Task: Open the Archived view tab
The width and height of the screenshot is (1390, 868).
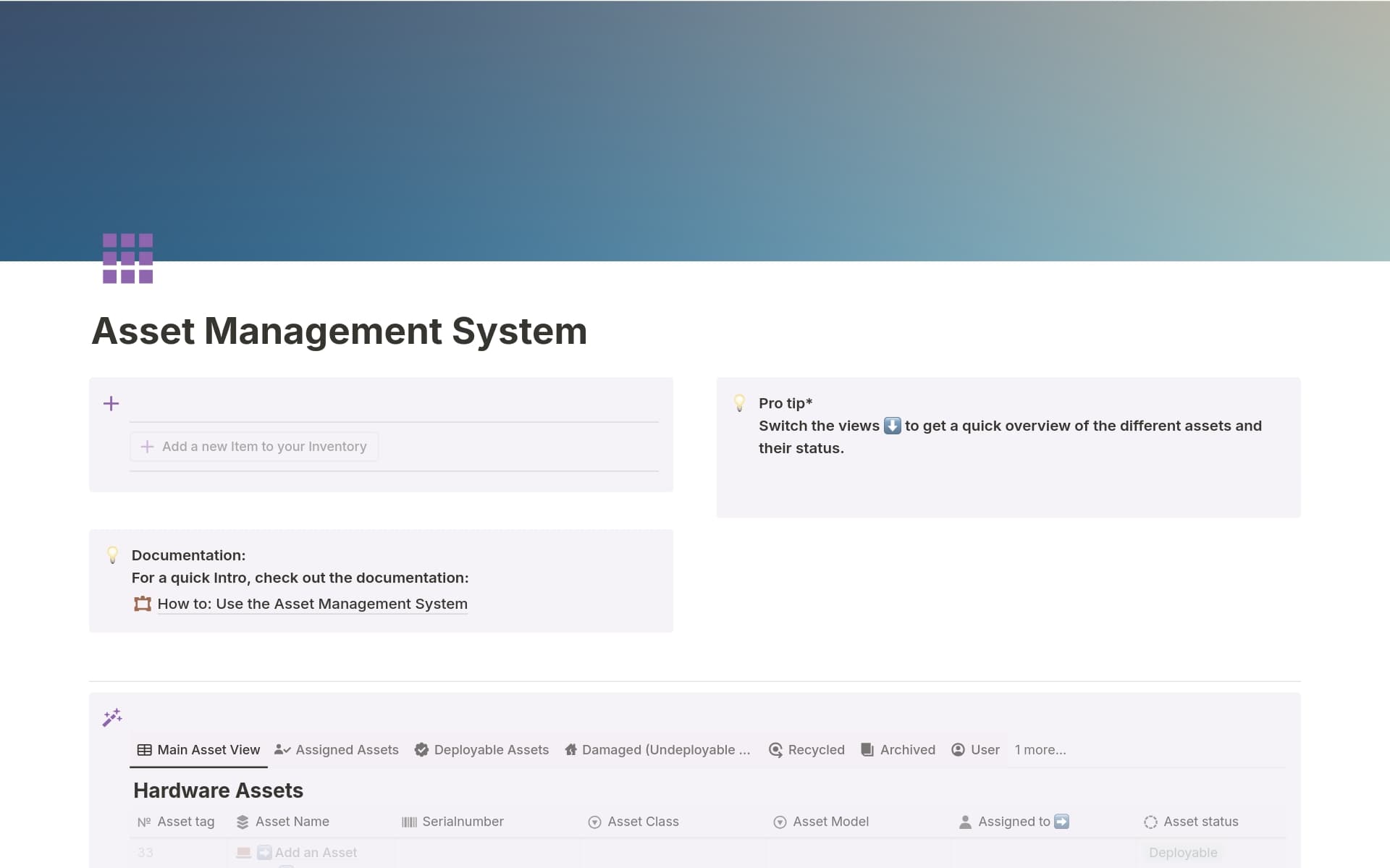Action: pyautogui.click(x=907, y=750)
